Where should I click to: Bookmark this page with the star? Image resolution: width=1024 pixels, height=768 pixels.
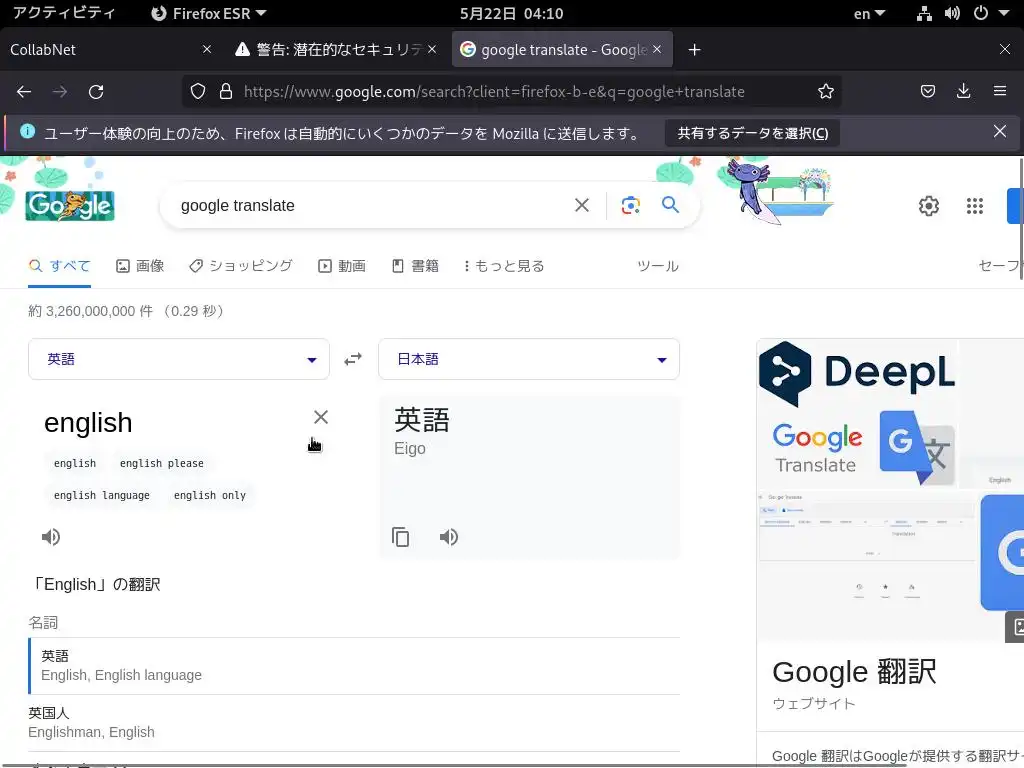(825, 91)
